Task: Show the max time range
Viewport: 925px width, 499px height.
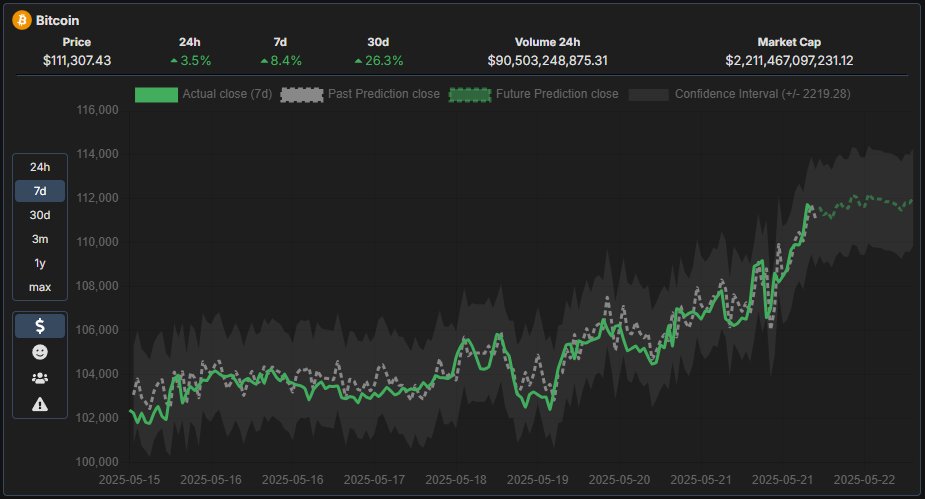Action: coord(40,287)
